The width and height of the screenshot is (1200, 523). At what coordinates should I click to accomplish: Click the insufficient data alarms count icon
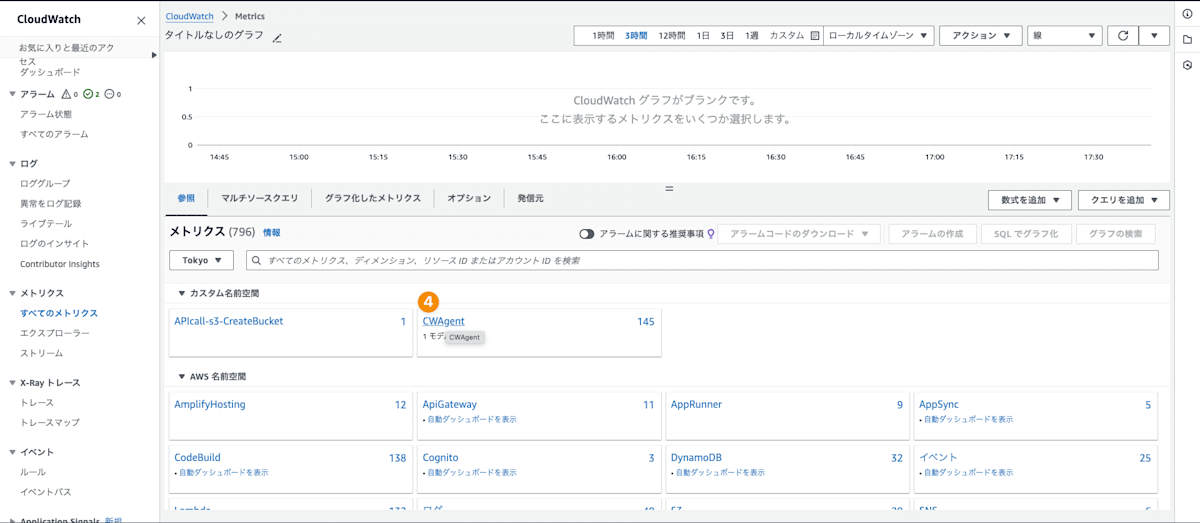(x=110, y=94)
